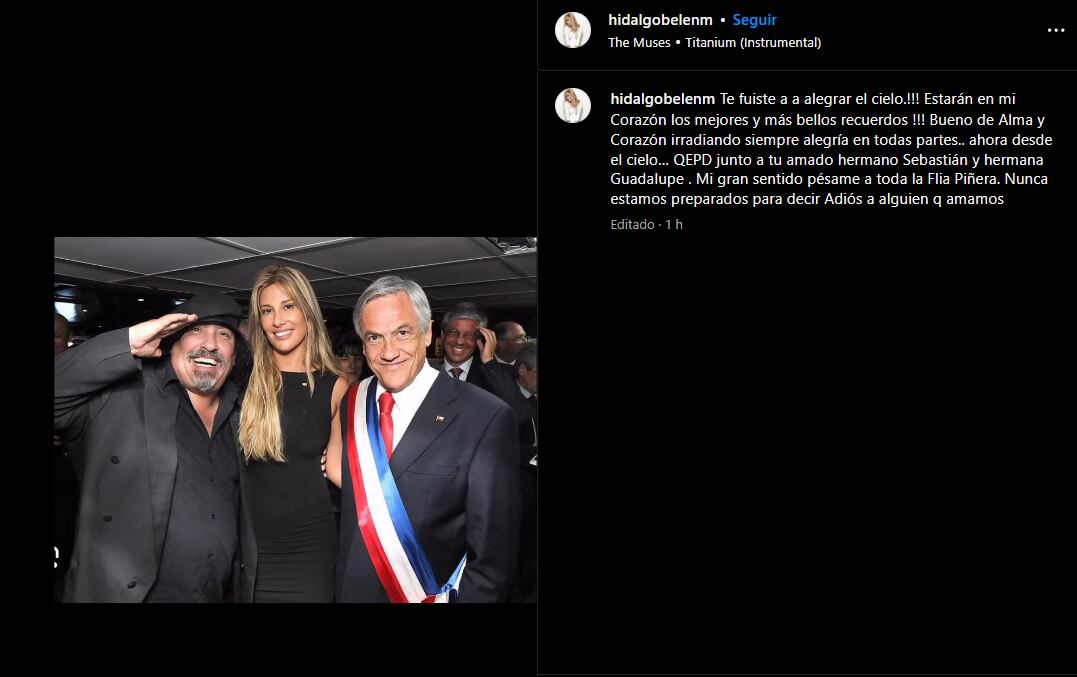The height and width of the screenshot is (677, 1077).
Task: Click the smiling grey-haired man in glasses behind
Action: pos(463,341)
